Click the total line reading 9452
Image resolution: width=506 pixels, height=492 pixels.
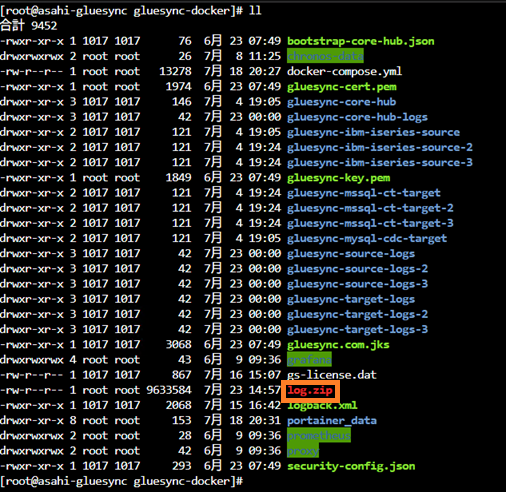pos(29,26)
